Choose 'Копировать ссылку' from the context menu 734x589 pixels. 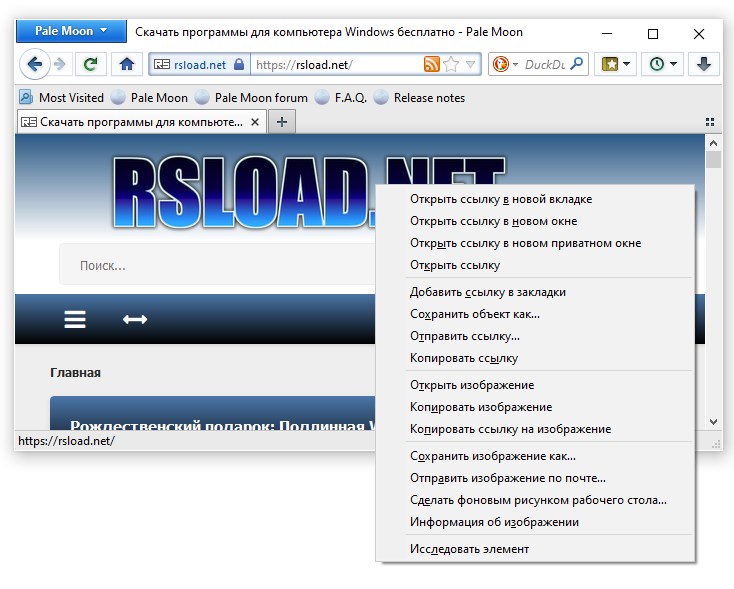coord(464,358)
